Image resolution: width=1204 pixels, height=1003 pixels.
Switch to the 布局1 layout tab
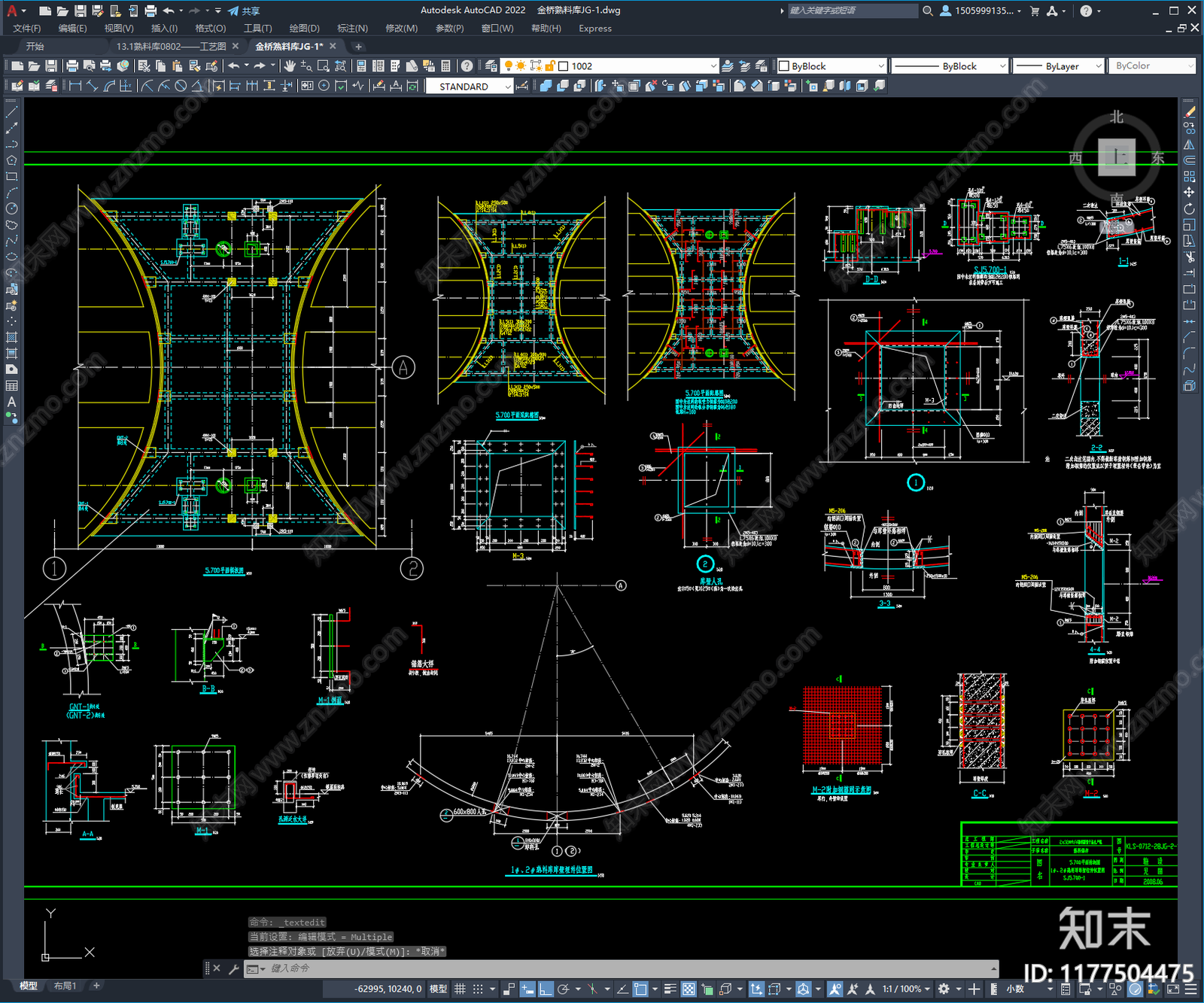(x=65, y=986)
